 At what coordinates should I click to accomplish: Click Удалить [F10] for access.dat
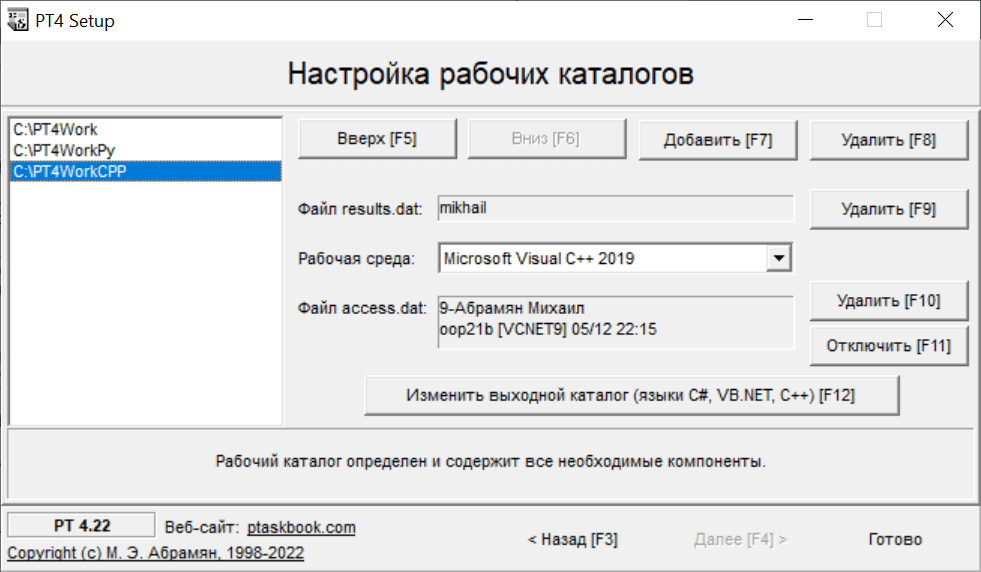pos(889,301)
